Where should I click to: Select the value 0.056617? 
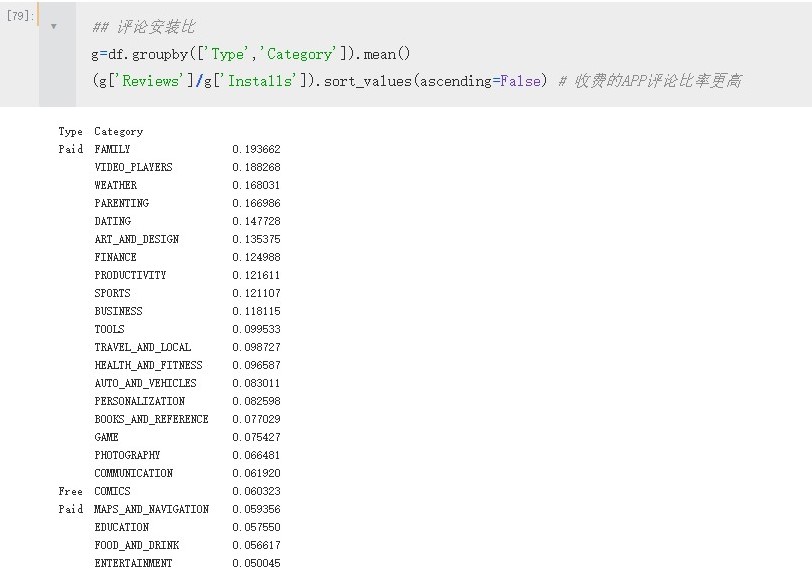pyautogui.click(x=256, y=546)
